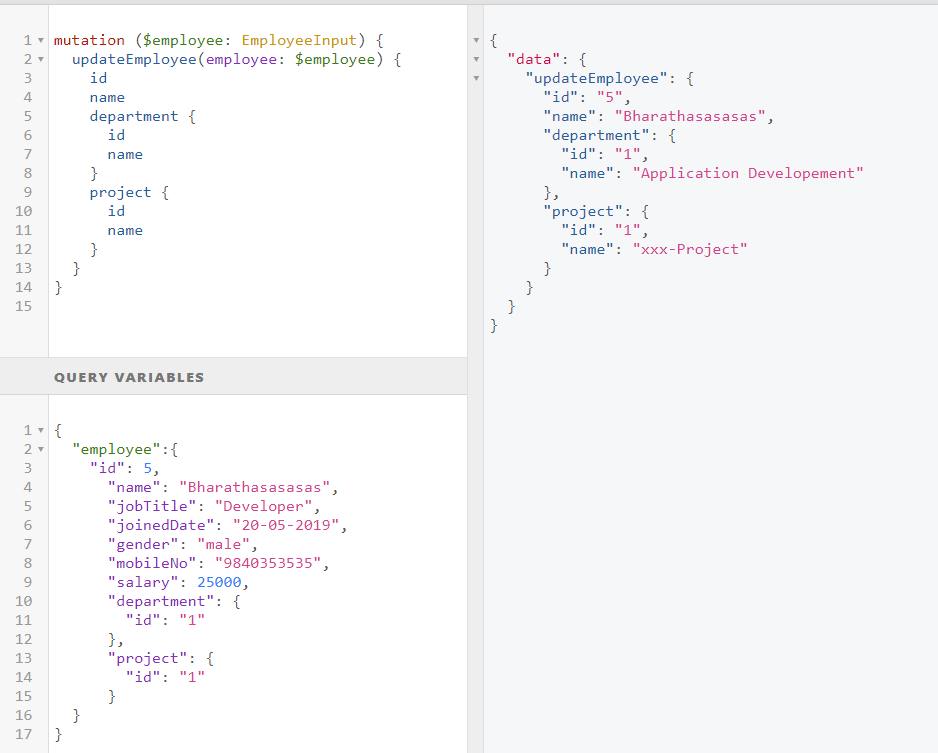This screenshot has height=753, width=938.
Task: Select EmployeeInput type in query line 1
Action: [x=299, y=40]
